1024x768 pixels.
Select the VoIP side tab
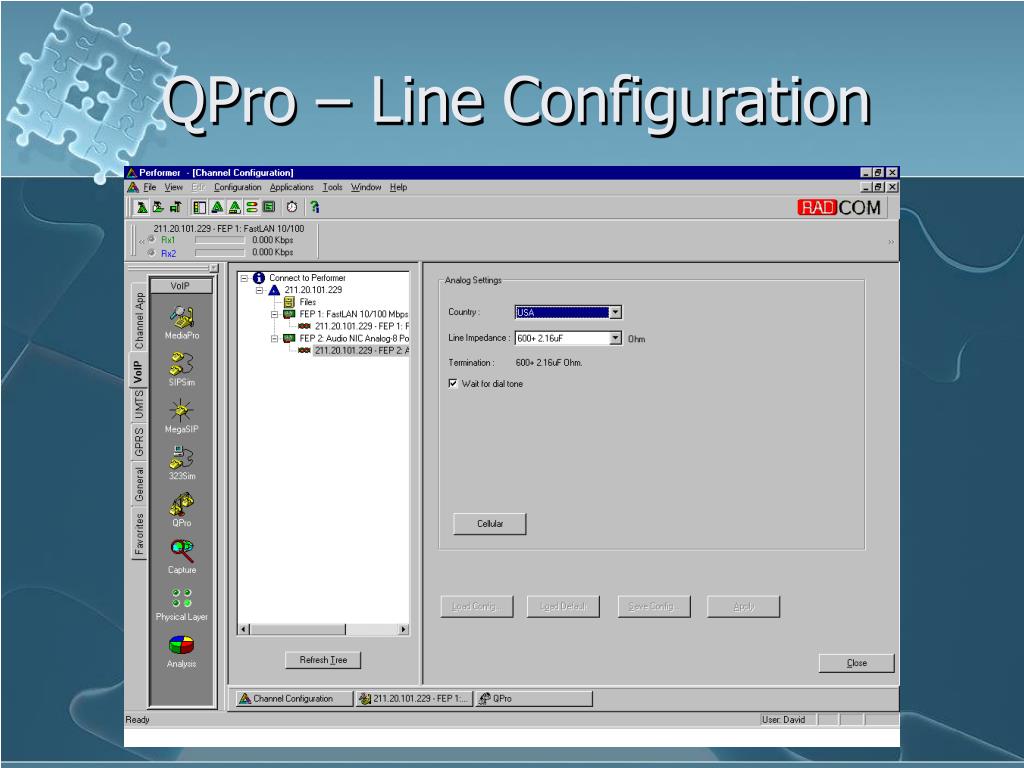tap(138, 372)
